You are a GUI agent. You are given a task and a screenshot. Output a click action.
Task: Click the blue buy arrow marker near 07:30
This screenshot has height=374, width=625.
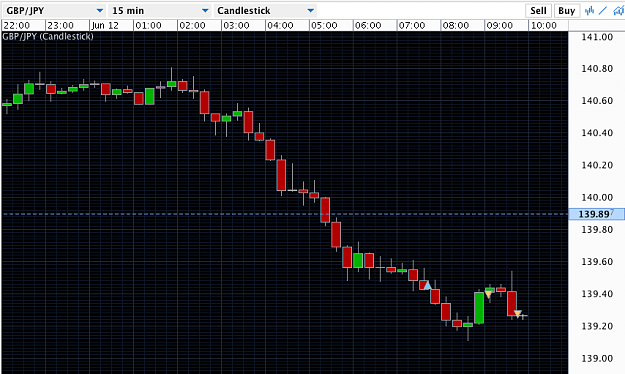click(427, 285)
